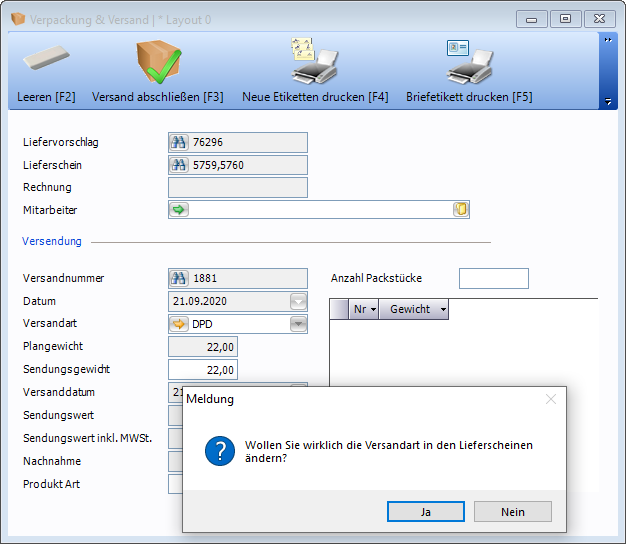Click the Anzahl Packstücke input field
The width and height of the screenshot is (626, 544).
tap(493, 279)
